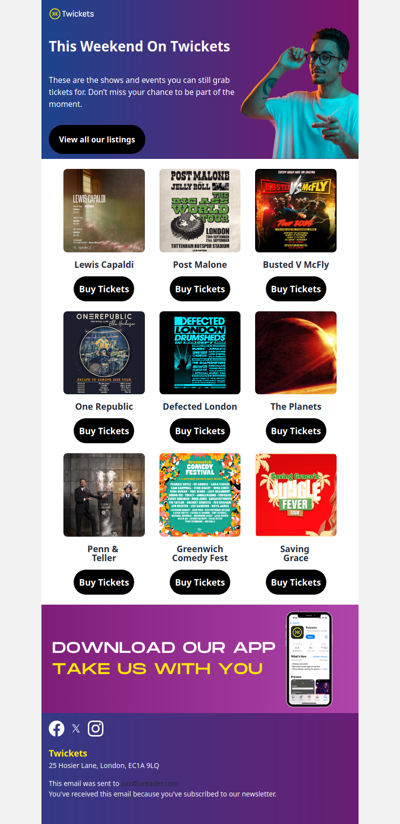Buy Tickets for Post Malone
The height and width of the screenshot is (824, 400).
pyautogui.click(x=200, y=289)
